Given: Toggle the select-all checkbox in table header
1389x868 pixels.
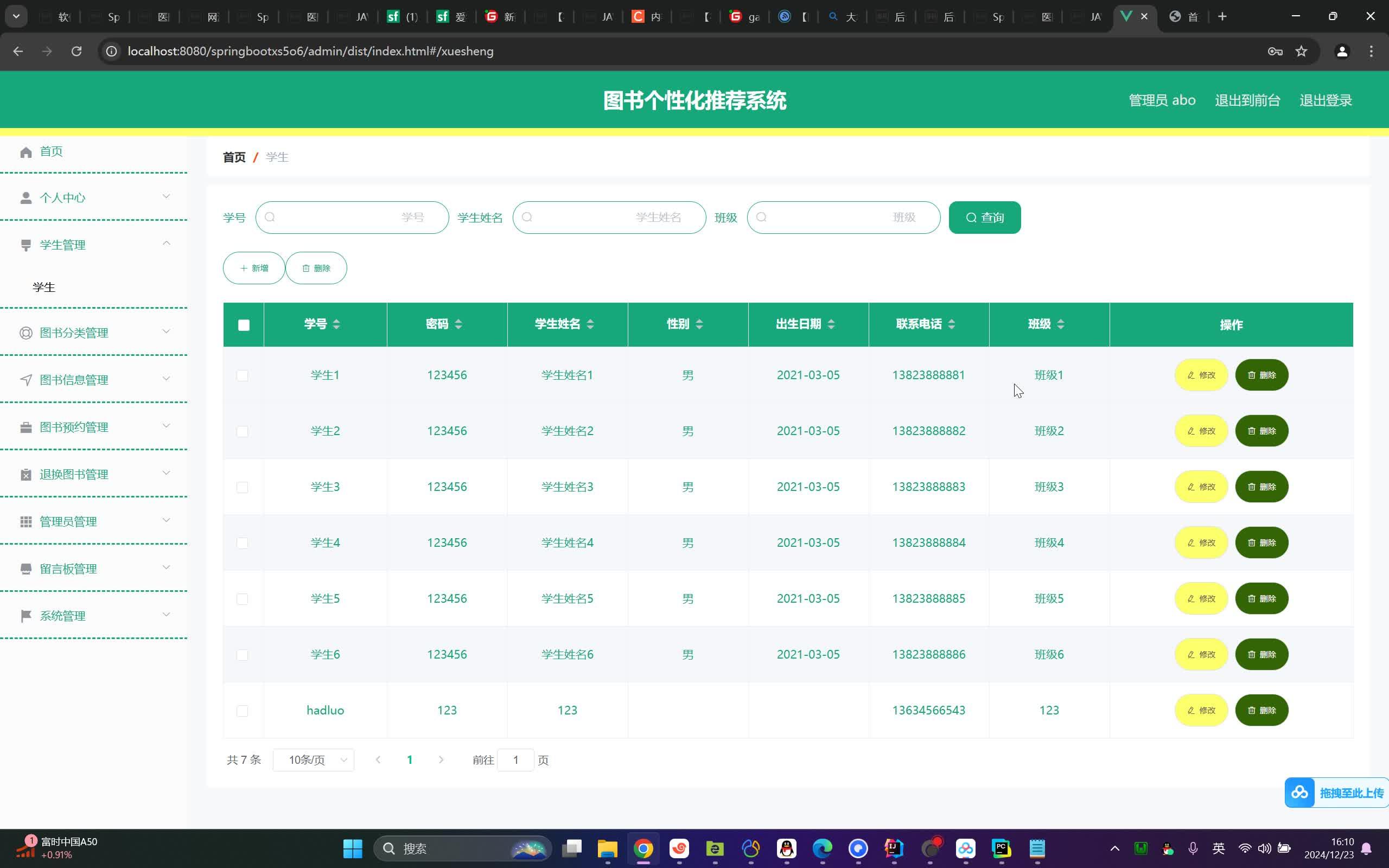Looking at the screenshot, I should coord(244,325).
